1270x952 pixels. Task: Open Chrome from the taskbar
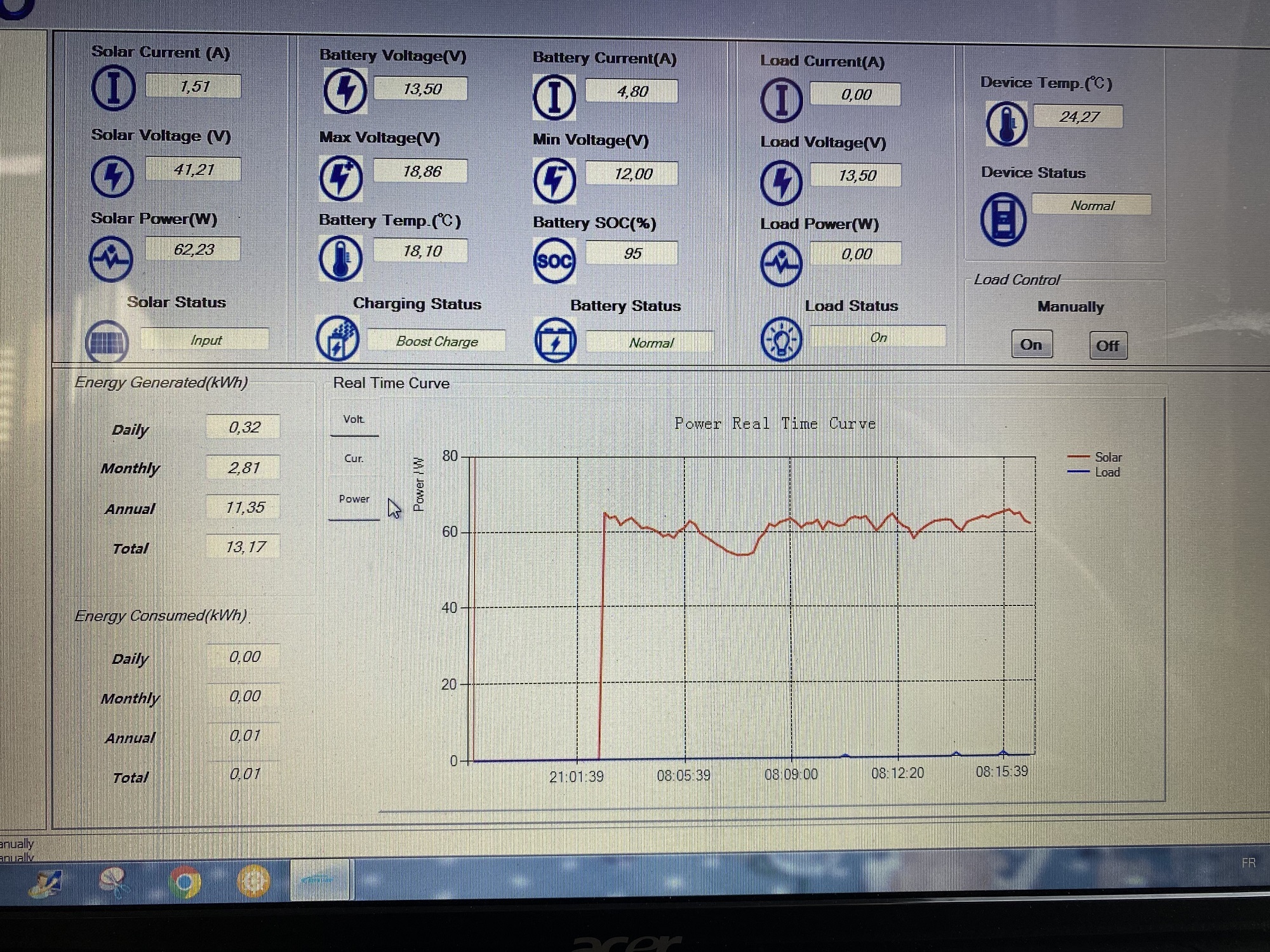pyautogui.click(x=185, y=882)
